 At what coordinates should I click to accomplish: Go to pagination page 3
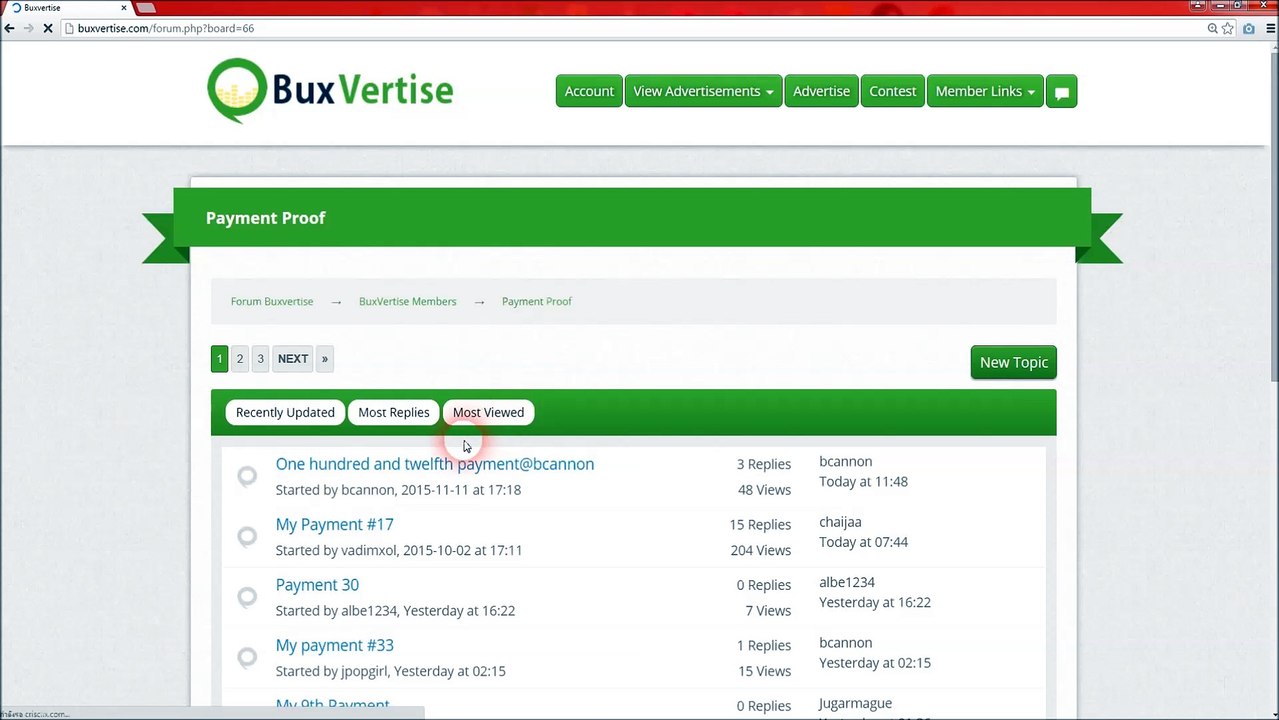click(260, 359)
